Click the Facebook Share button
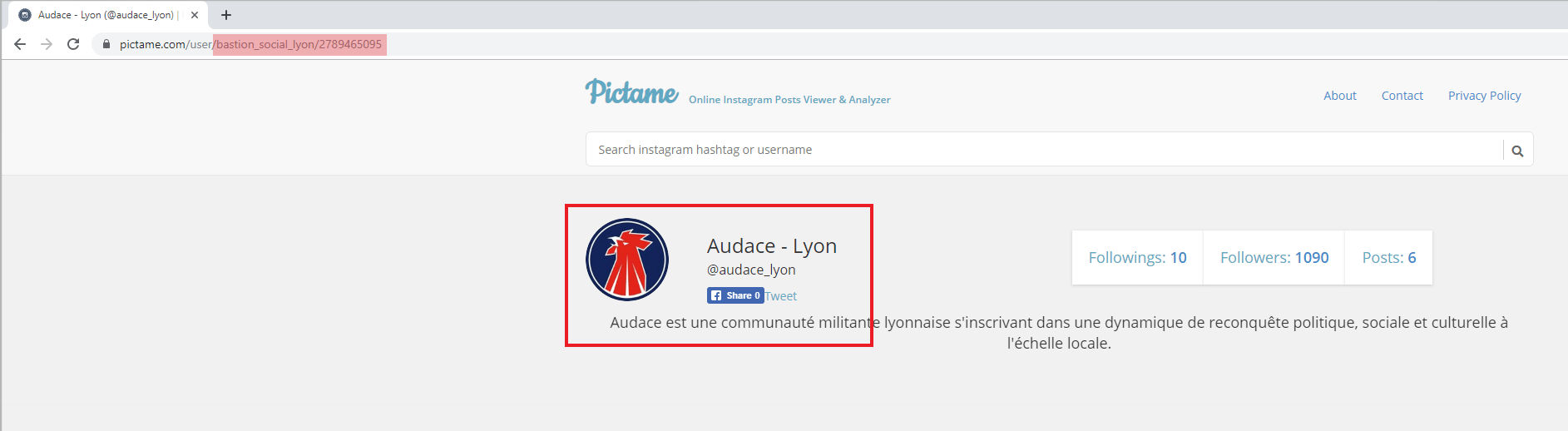This screenshot has width=1568, height=431. click(735, 295)
